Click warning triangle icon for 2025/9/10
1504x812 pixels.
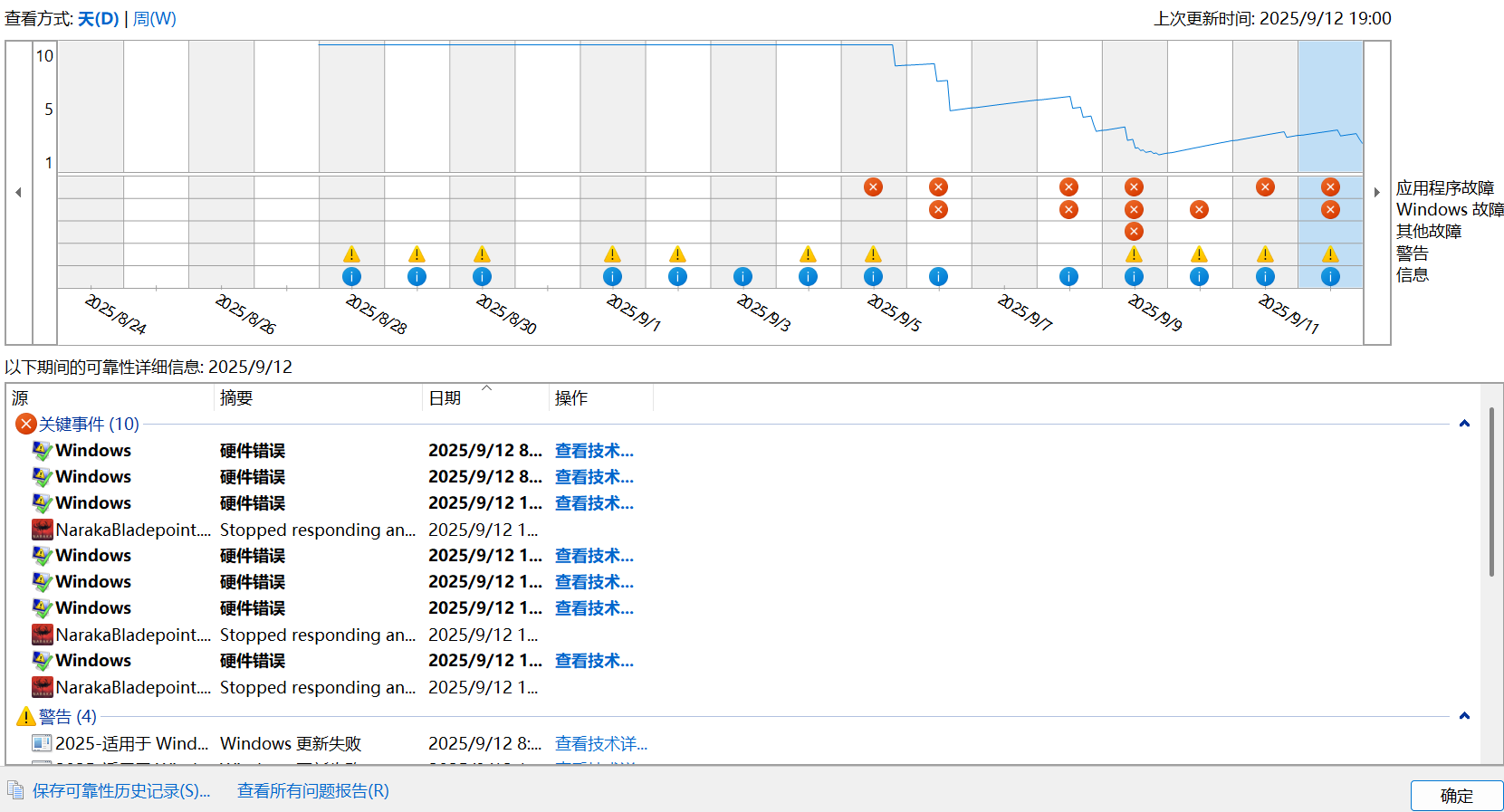pyautogui.click(x=1199, y=254)
